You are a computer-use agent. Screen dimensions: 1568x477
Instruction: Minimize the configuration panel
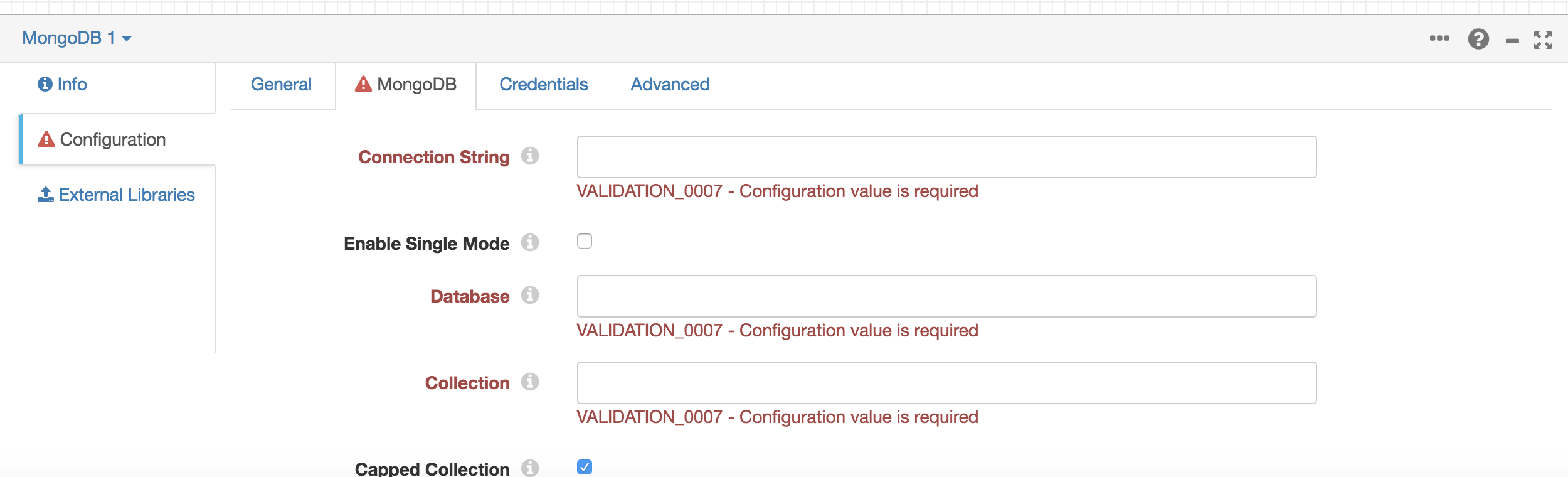[1512, 41]
